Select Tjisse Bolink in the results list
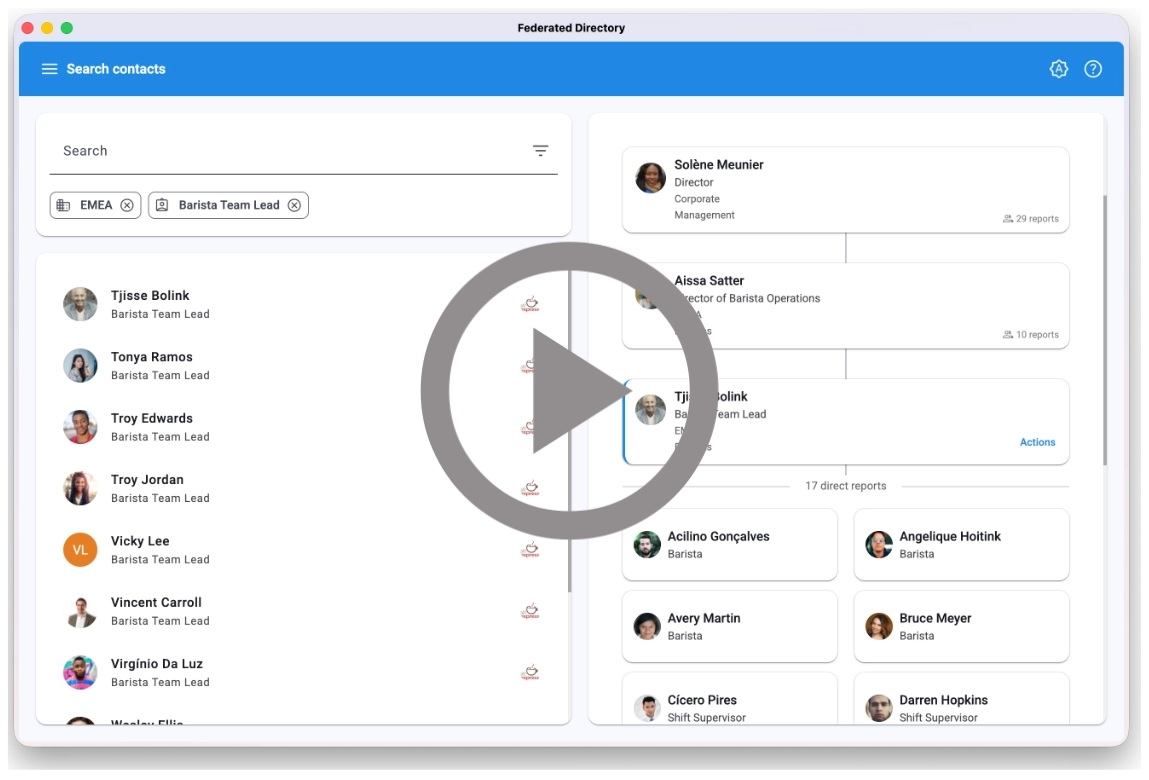 click(303, 304)
